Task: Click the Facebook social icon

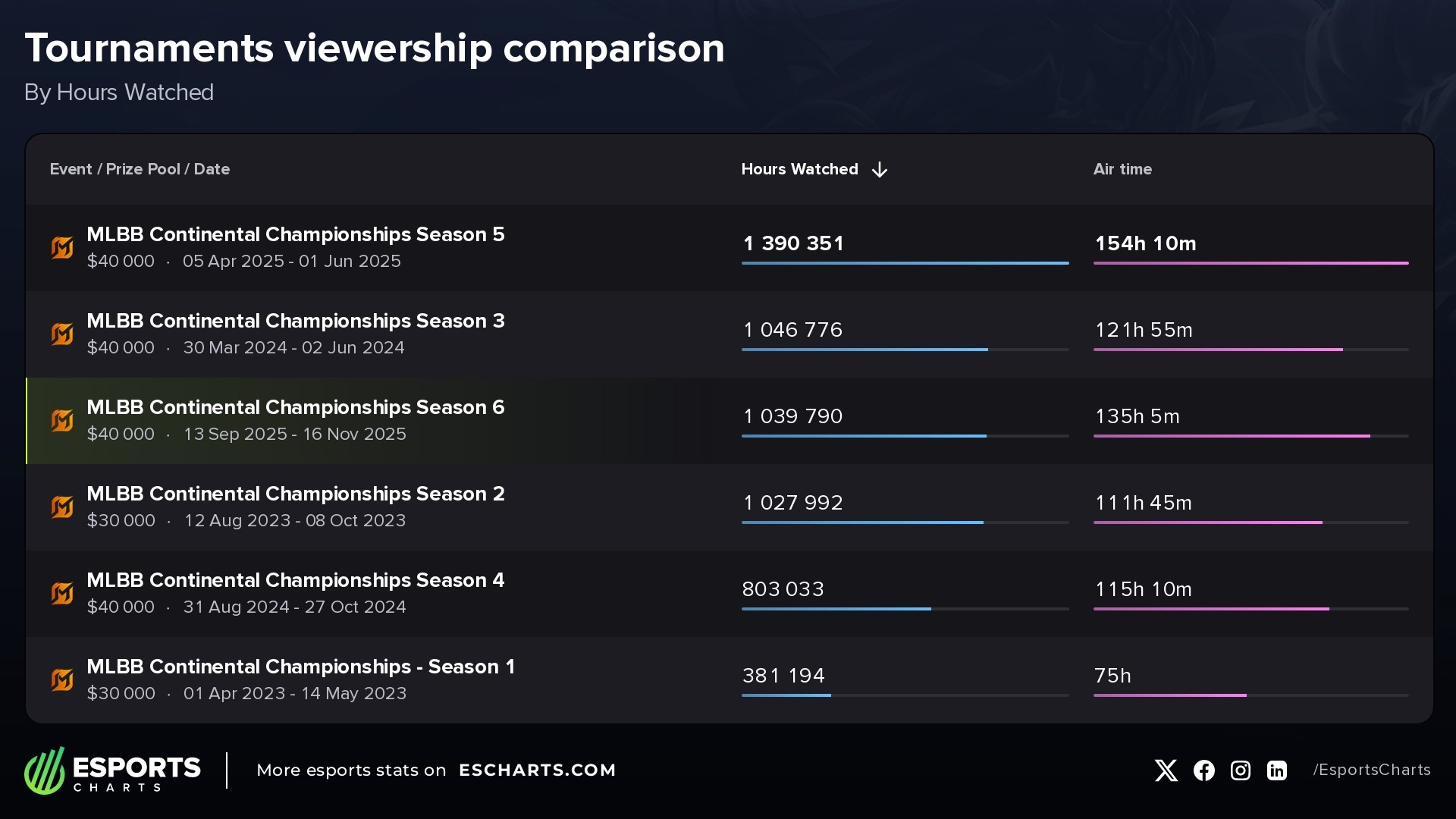Action: click(1203, 770)
